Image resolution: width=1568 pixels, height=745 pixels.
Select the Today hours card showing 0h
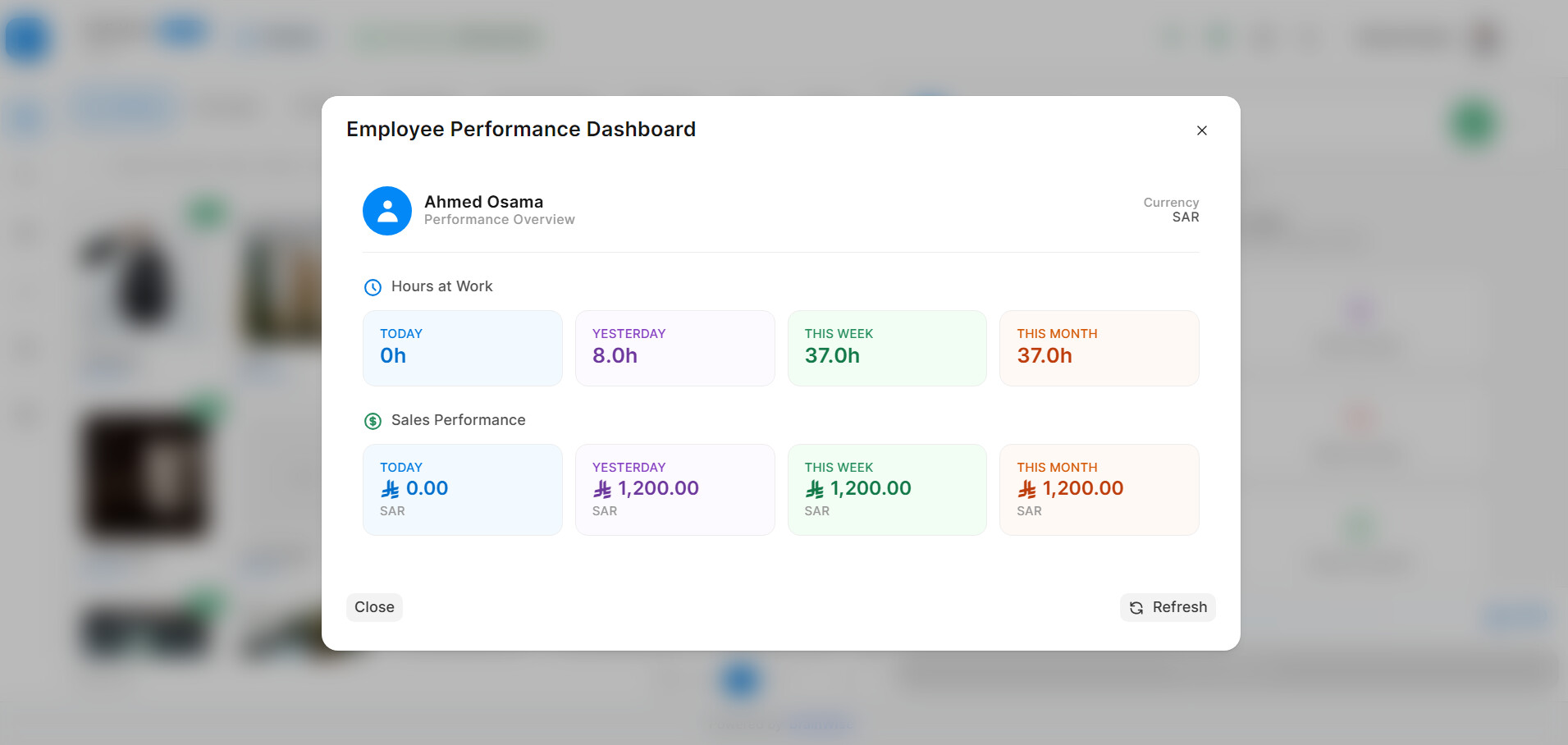[462, 348]
